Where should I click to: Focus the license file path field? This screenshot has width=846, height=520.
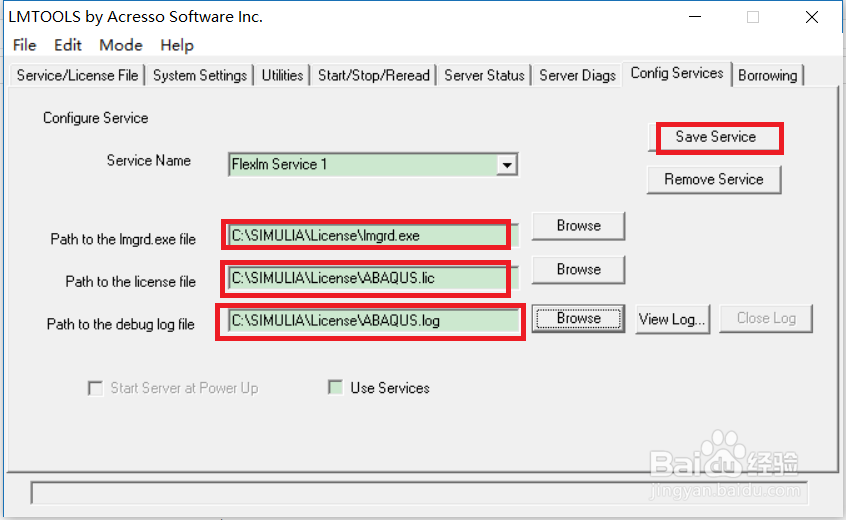tap(373, 278)
